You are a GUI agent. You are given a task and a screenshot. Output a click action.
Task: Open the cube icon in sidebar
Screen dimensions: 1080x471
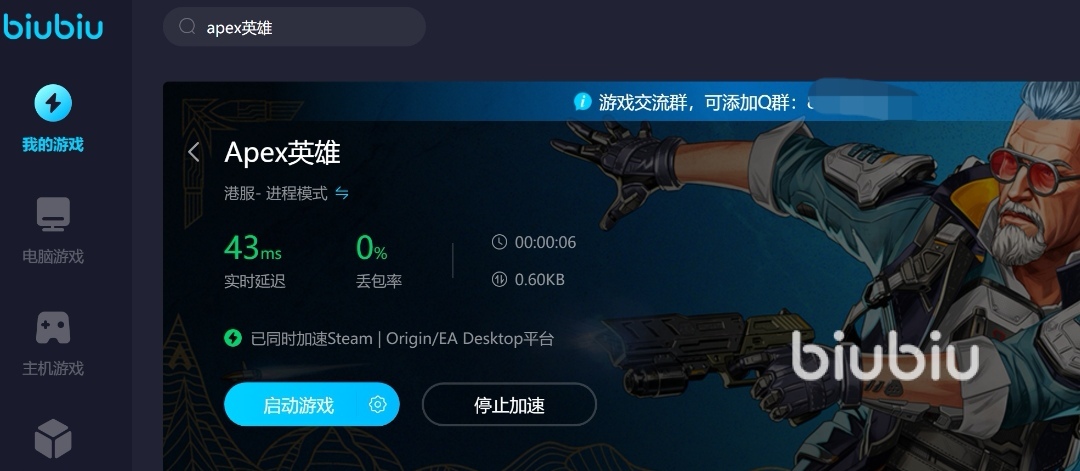click(x=53, y=439)
